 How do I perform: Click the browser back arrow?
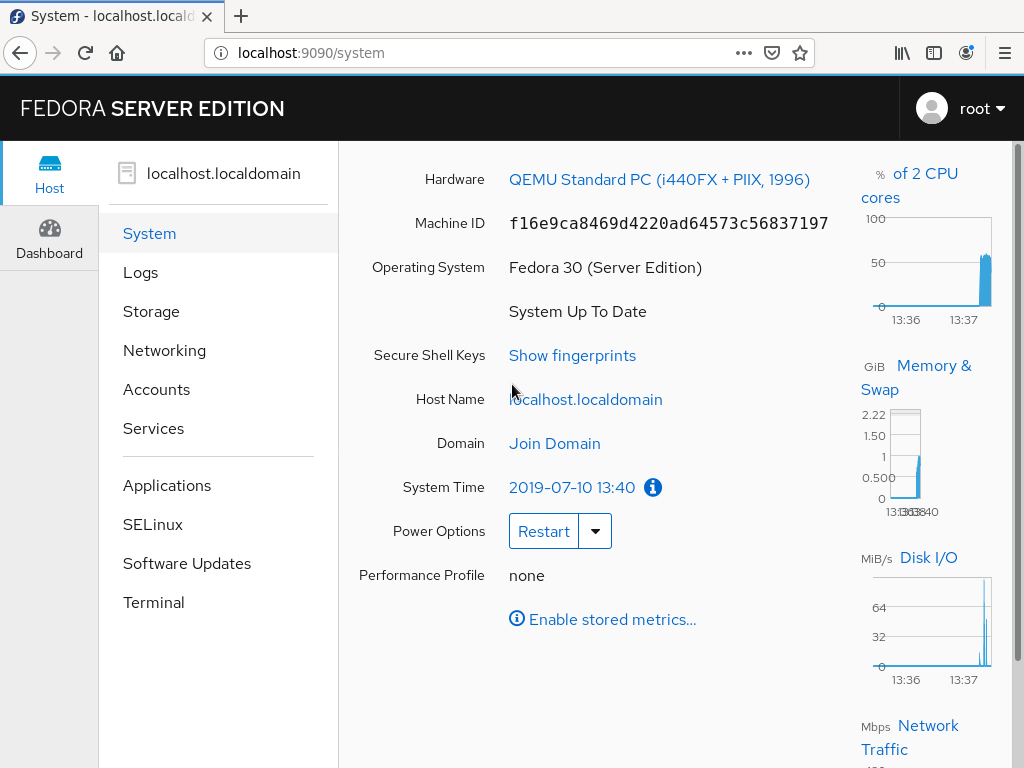(20, 53)
